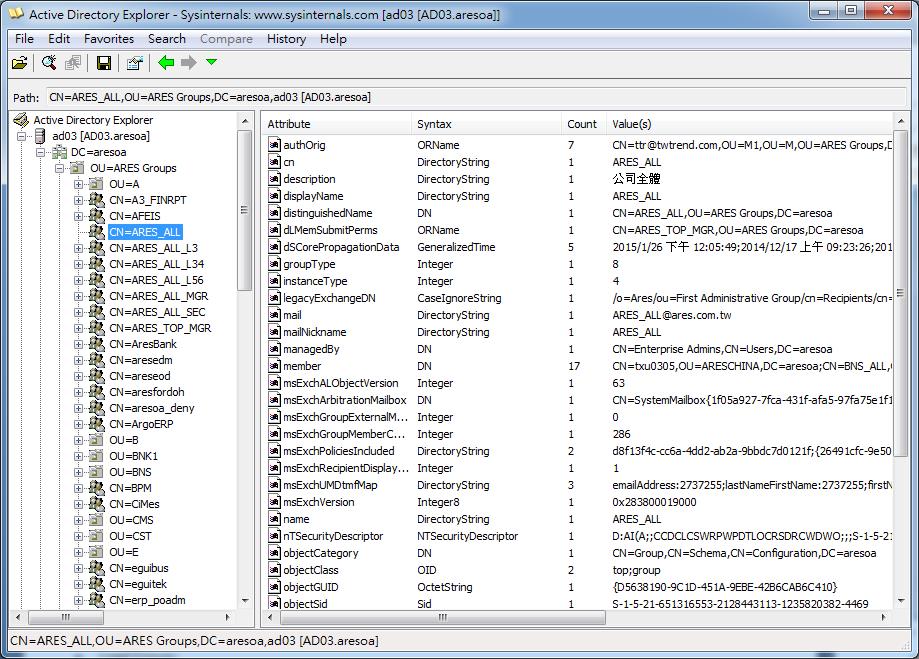
Task: Open the green history dropdown arrow
Action: [212, 62]
